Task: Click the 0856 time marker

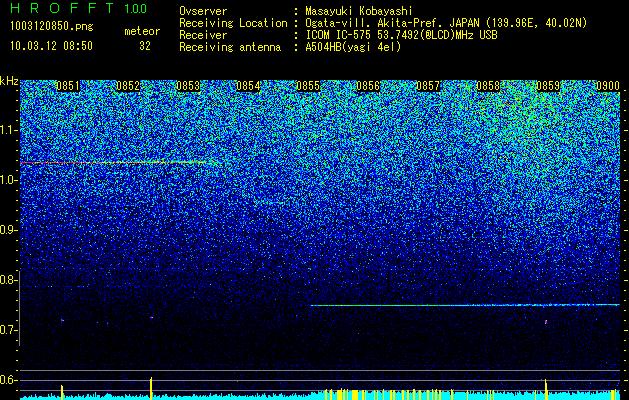Action: 368,86
